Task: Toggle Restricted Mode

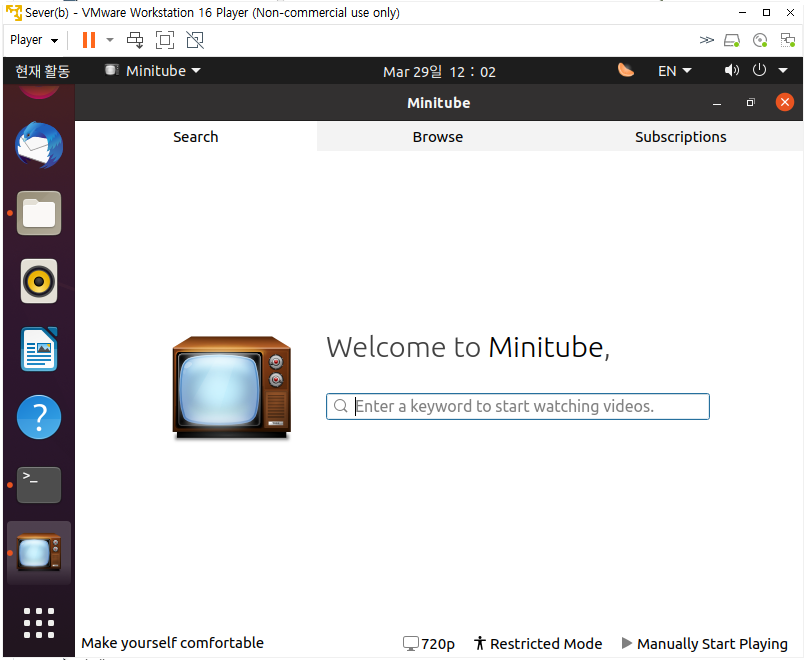Action: [538, 644]
